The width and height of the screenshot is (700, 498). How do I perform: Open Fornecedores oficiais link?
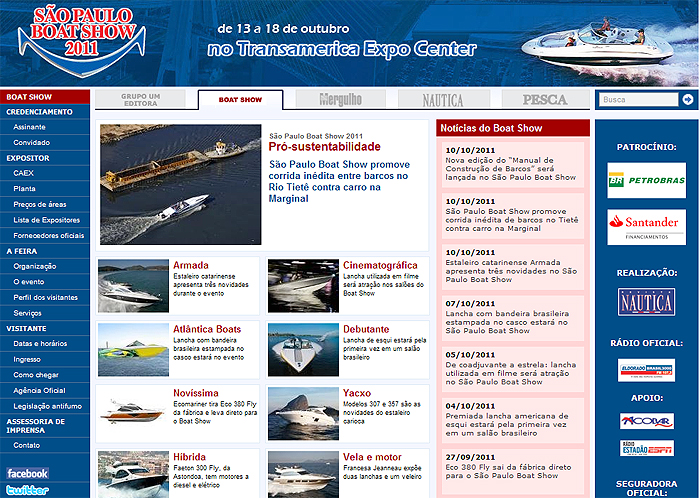point(49,235)
